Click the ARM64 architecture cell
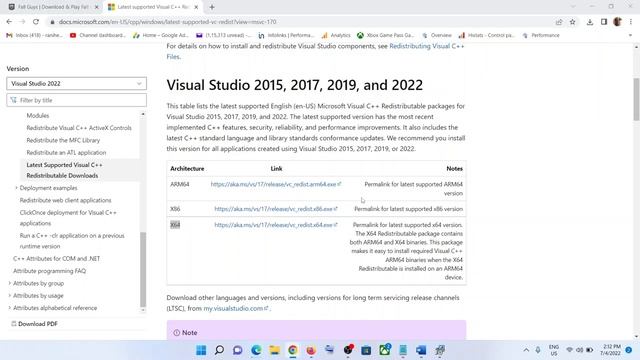The width and height of the screenshot is (640, 360). pos(180,184)
